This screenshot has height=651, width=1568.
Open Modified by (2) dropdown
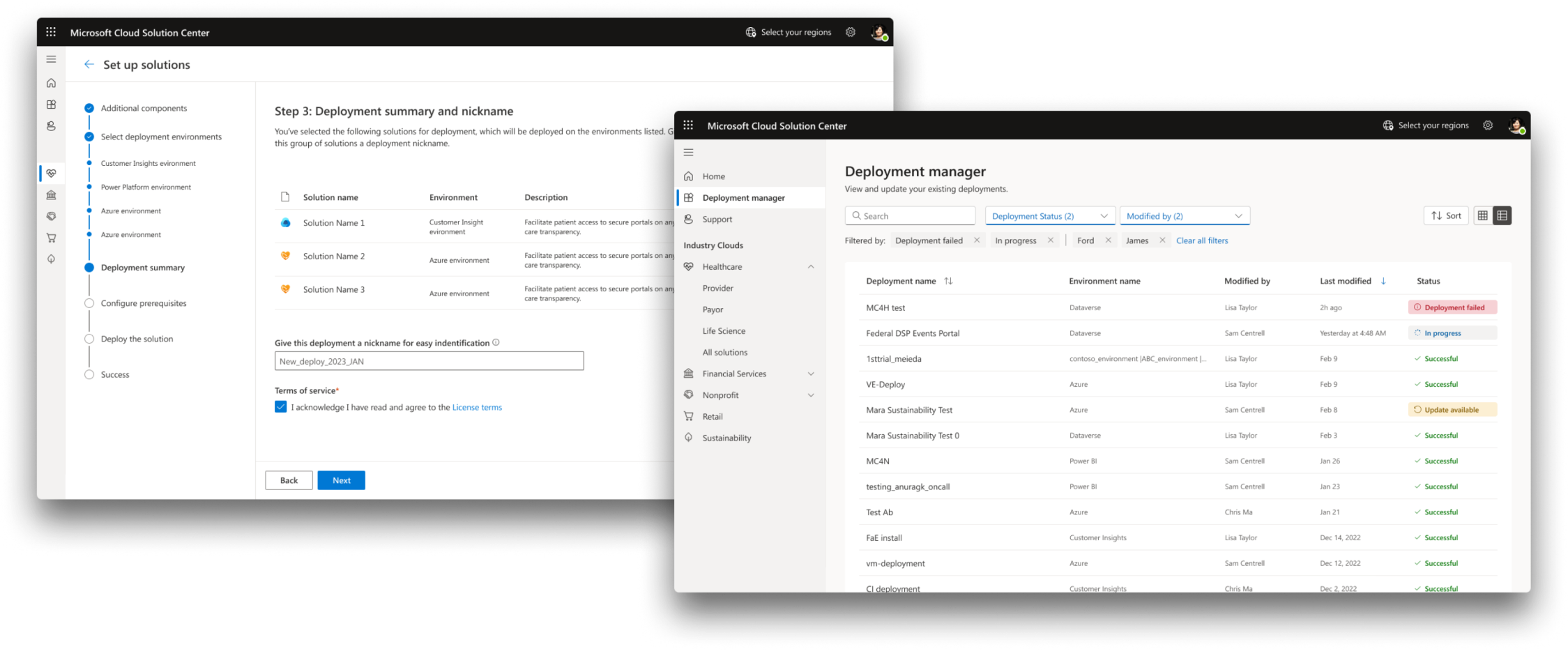(x=1185, y=216)
